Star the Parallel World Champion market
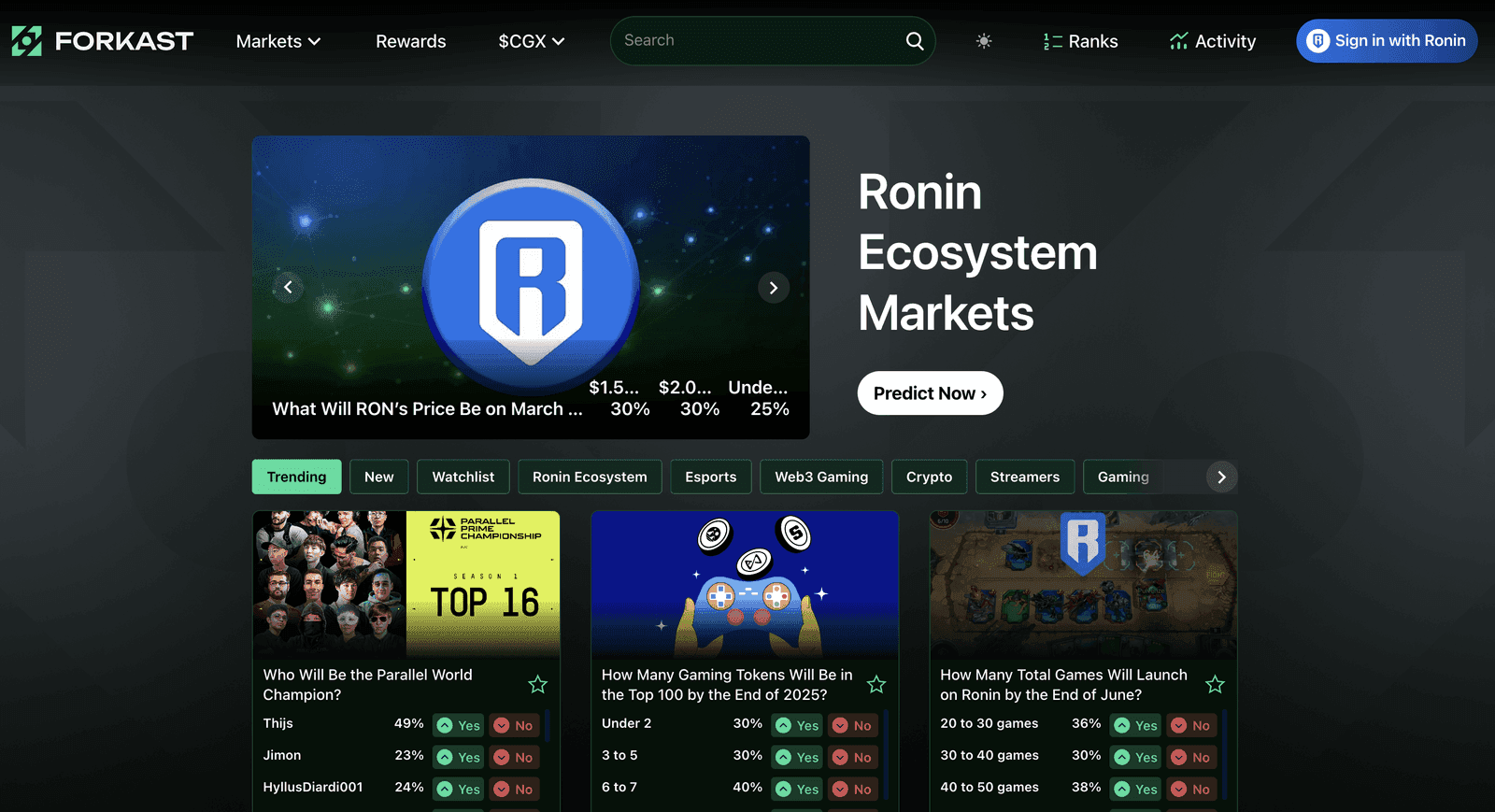This screenshot has width=1495, height=812. coord(537,685)
